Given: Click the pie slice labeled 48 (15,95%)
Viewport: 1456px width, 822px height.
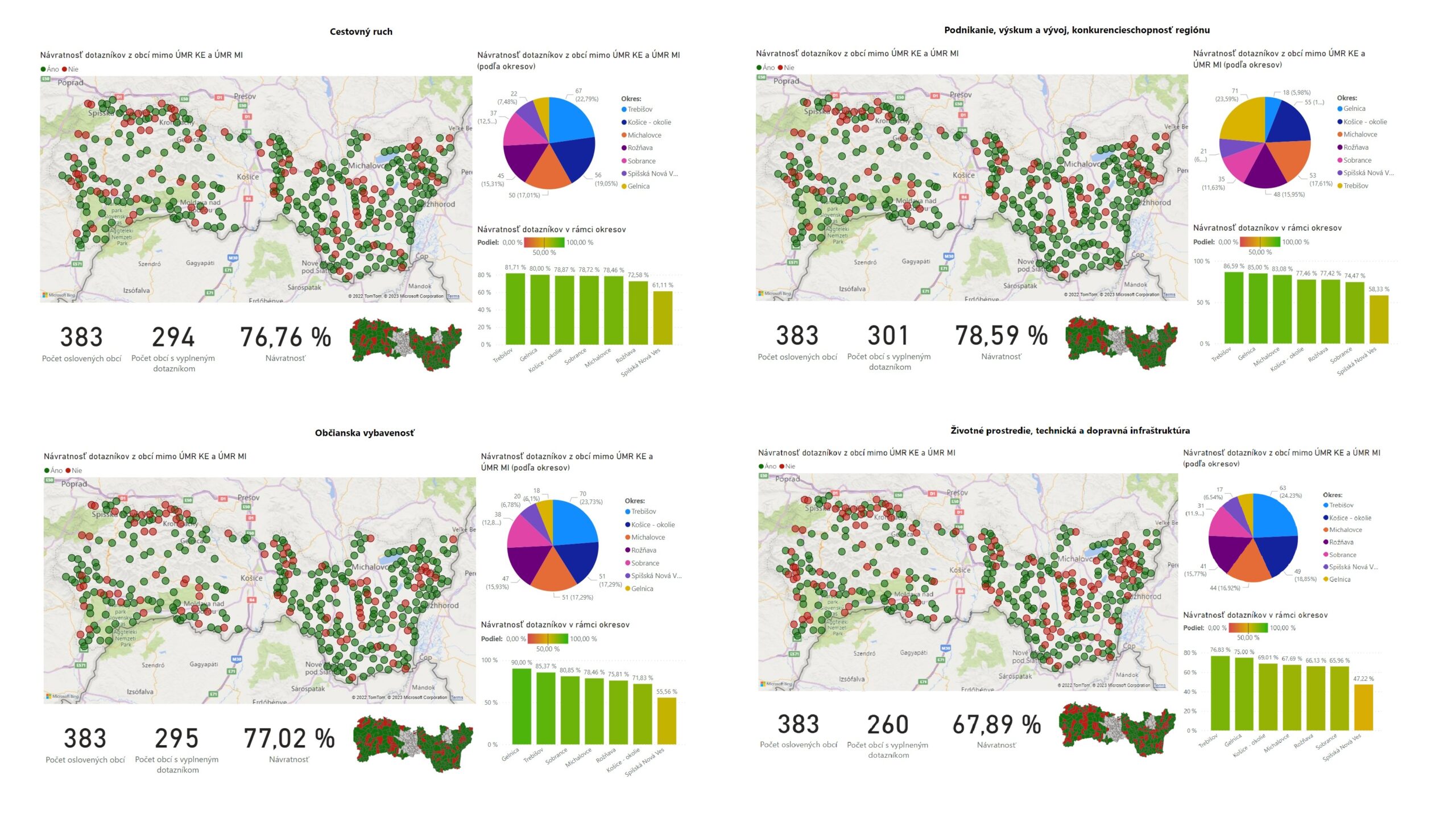Looking at the screenshot, I should (1265, 169).
